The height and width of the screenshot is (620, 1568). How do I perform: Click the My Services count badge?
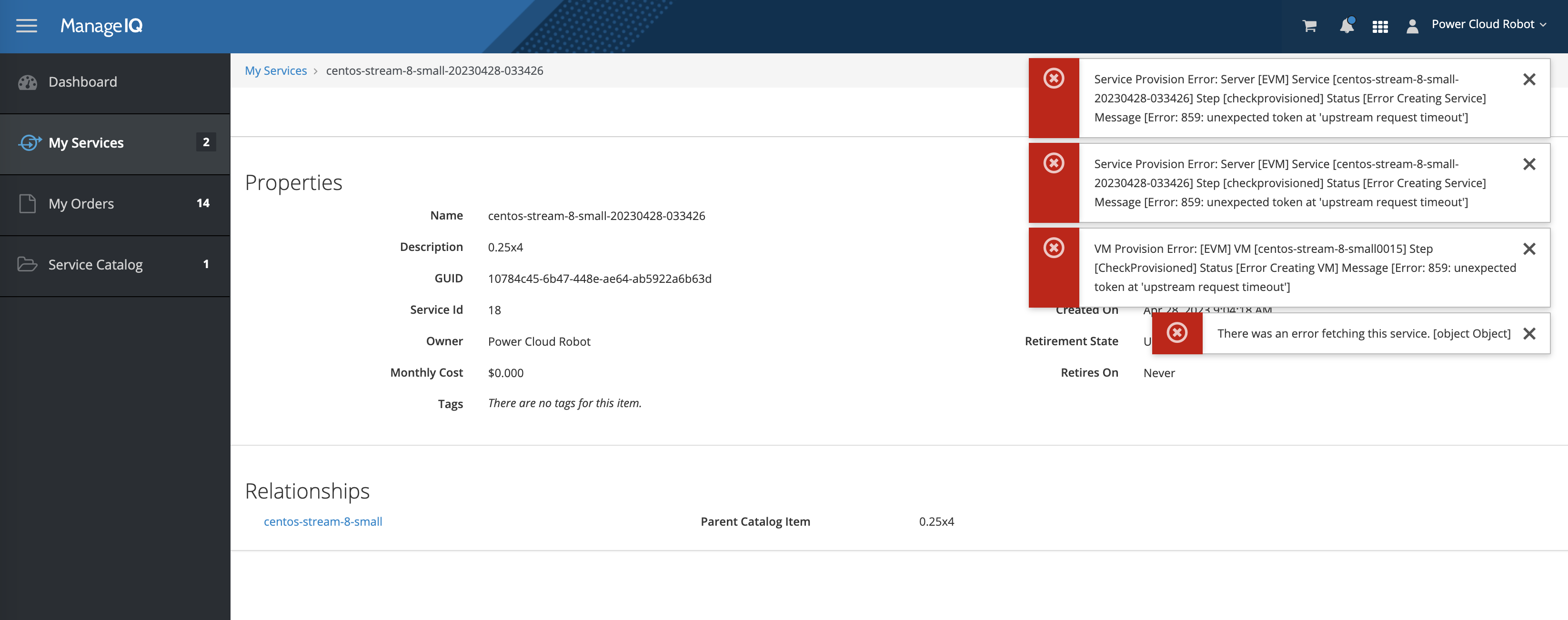click(x=206, y=142)
